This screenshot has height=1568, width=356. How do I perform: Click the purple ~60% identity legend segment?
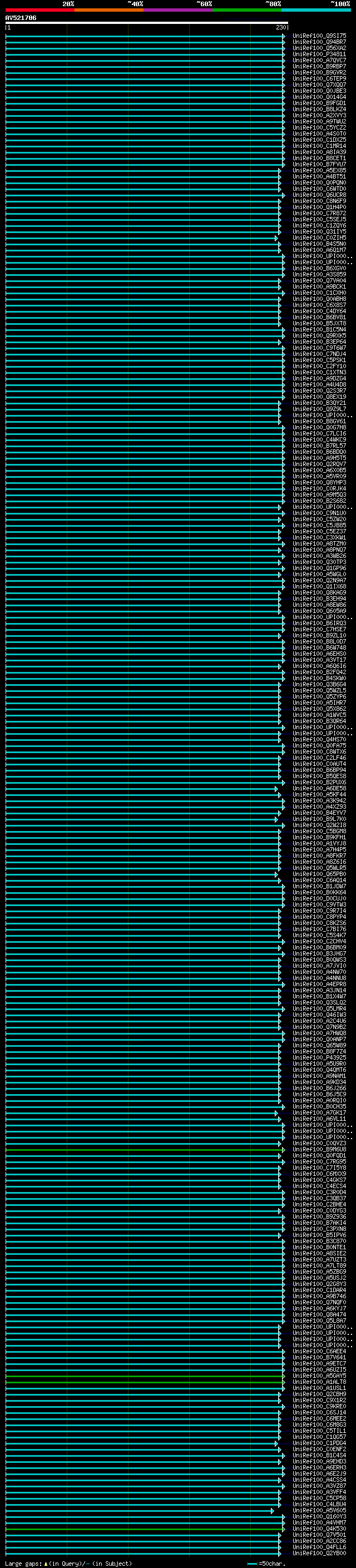(x=179, y=10)
